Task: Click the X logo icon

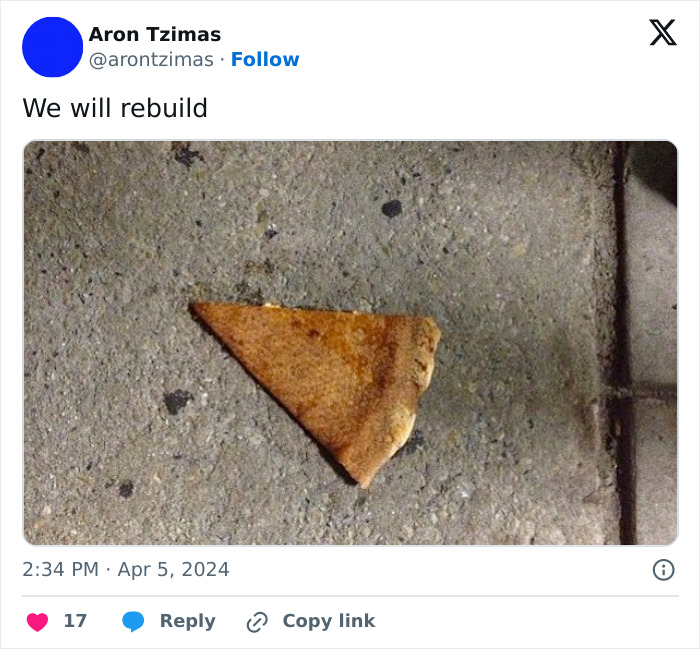Action: (x=662, y=33)
